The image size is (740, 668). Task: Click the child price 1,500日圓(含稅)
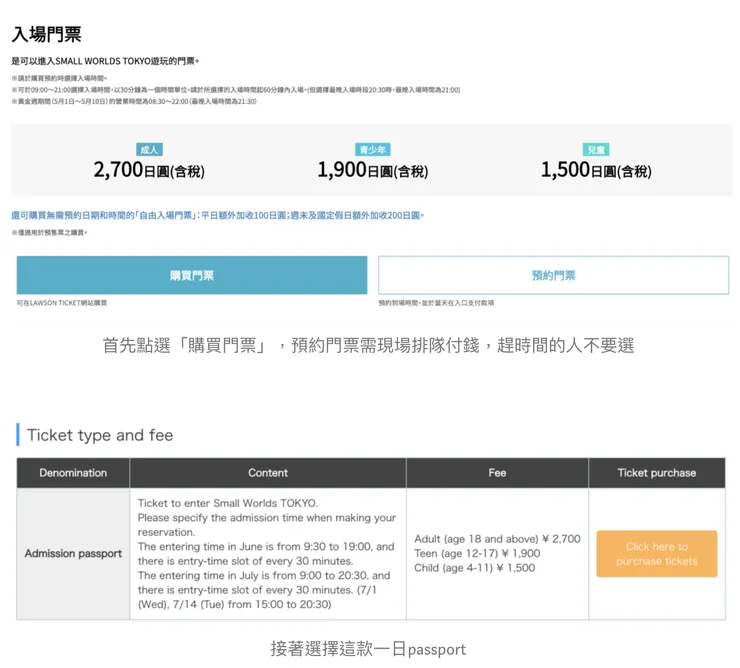coord(596,170)
